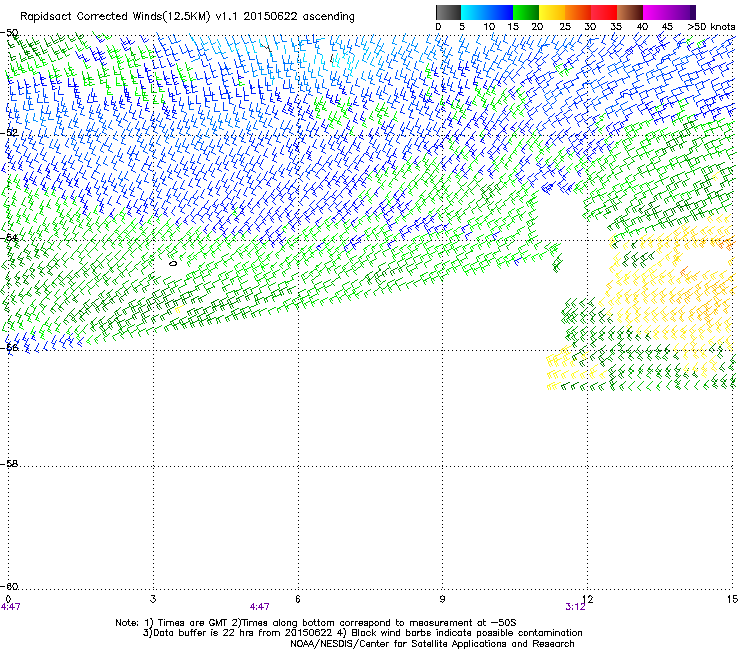Screen dimensions: 740x650
Task: Click the -58 latitude axis label
Action: [x=9, y=464]
